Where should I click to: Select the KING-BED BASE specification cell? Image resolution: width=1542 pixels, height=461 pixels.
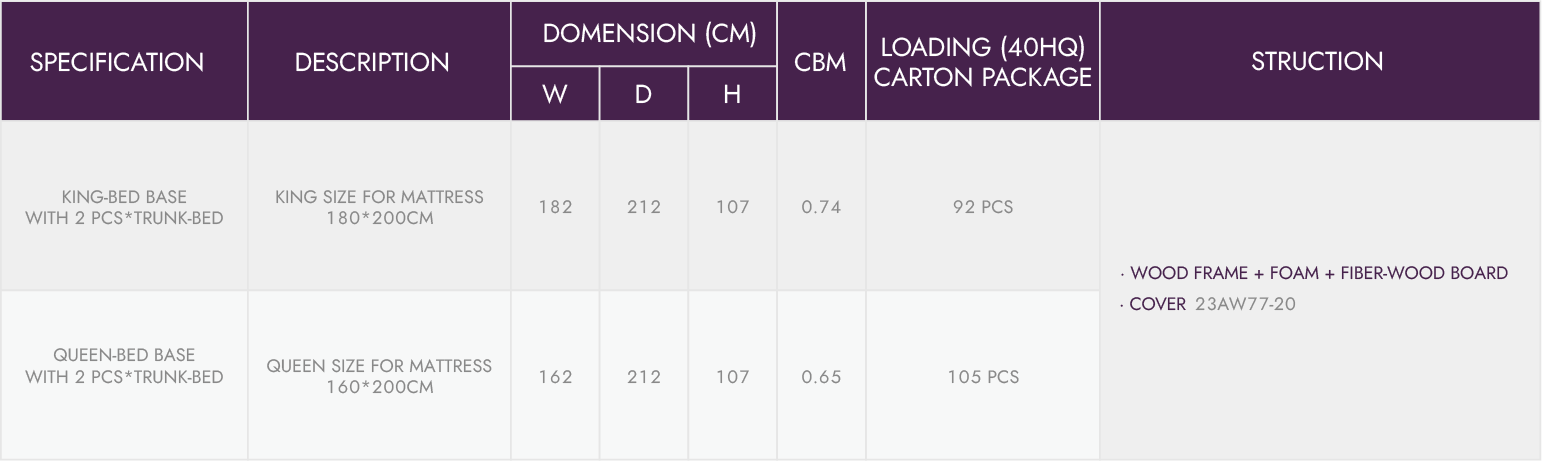(124, 207)
